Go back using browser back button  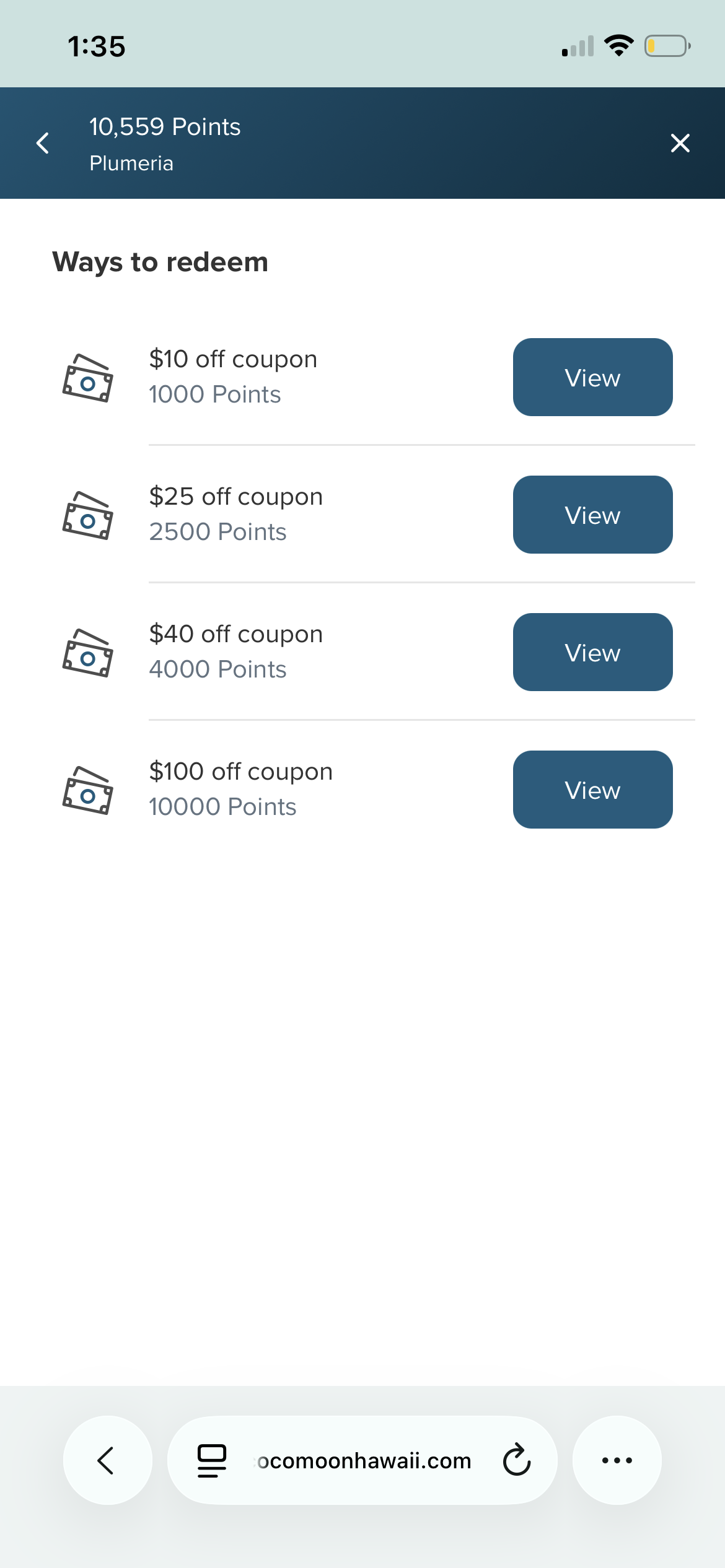point(107,1460)
